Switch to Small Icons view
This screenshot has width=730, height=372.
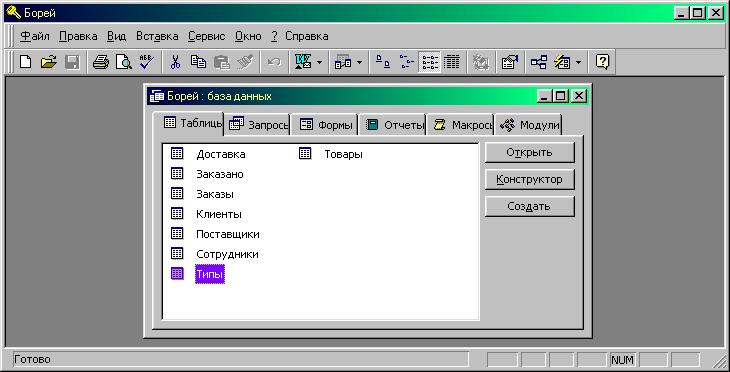[406, 62]
